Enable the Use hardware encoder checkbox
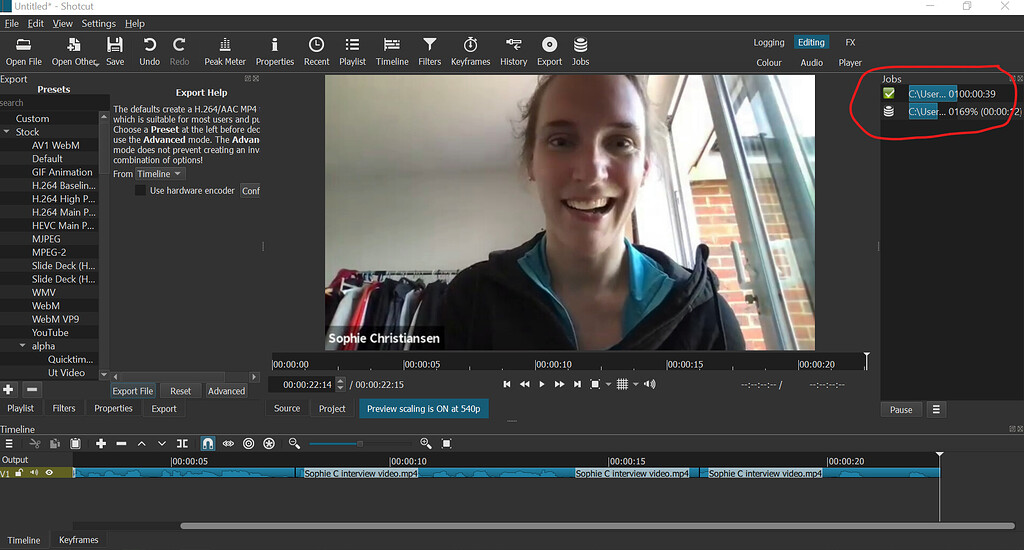 coord(141,190)
